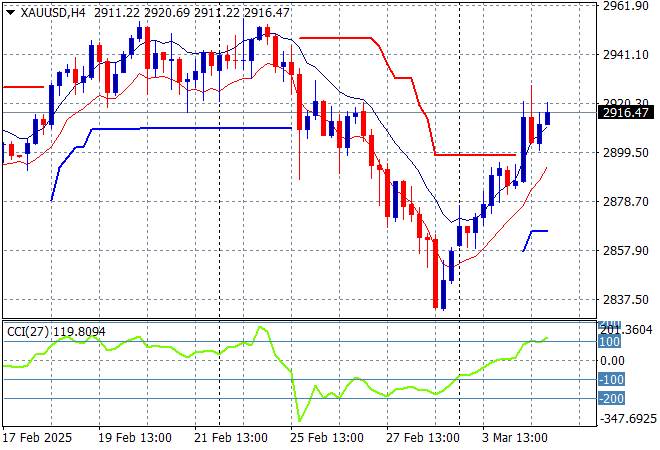The height and width of the screenshot is (450, 660).
Task: Click the -347.6925 CCI scale minimum
Action: [627, 419]
